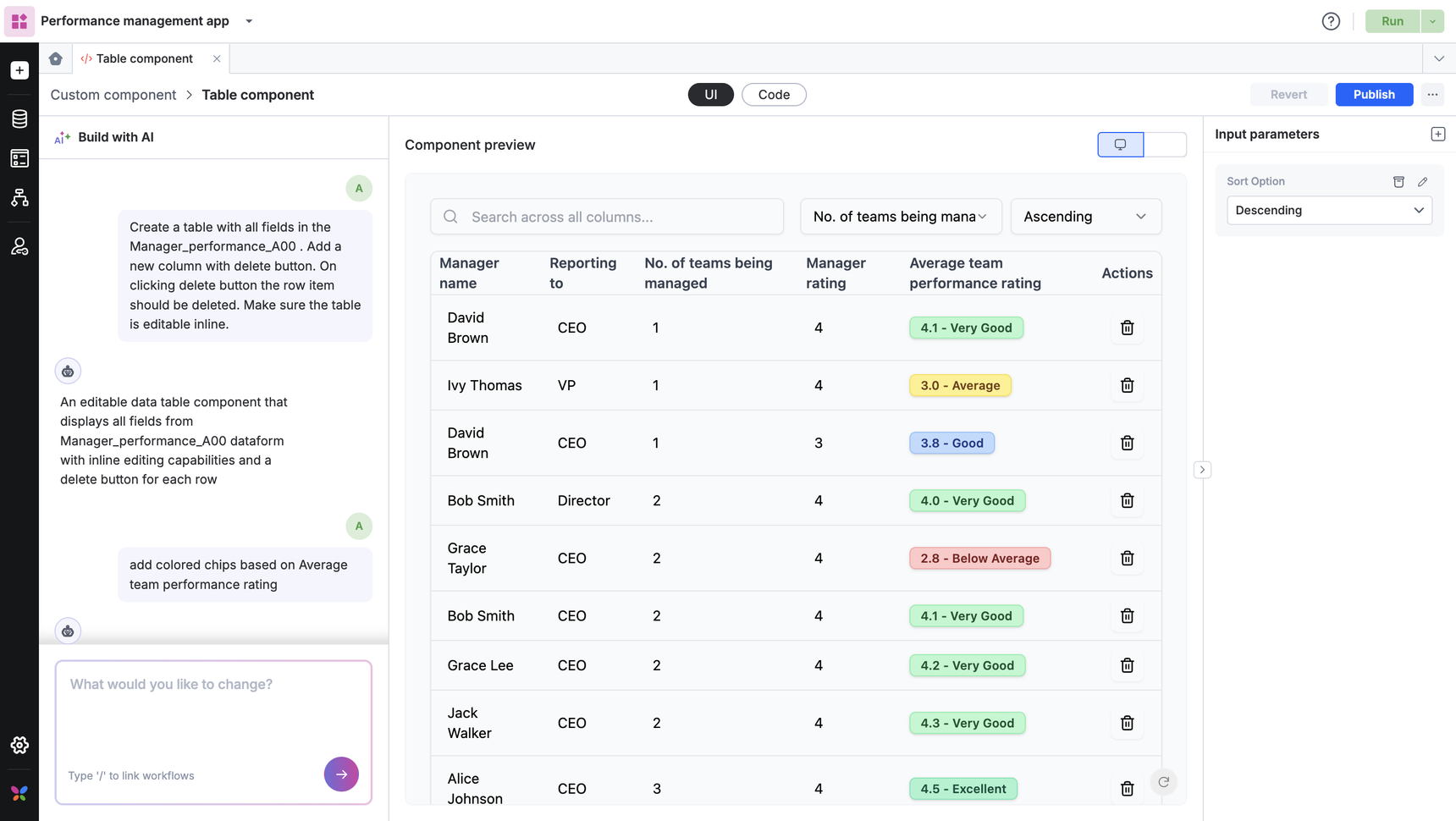Select desktop preview mode
This screenshot has height=821, width=1456.
coord(1120,145)
